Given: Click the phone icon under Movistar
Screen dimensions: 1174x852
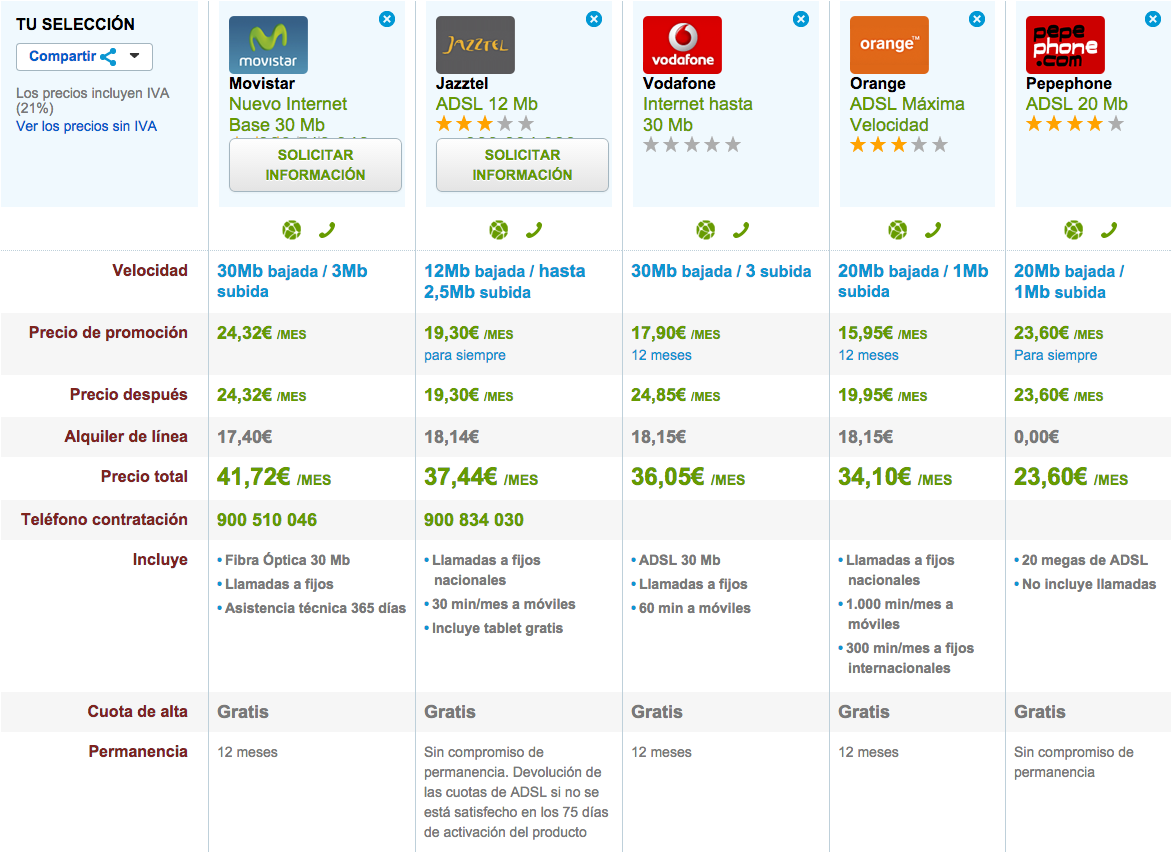Looking at the screenshot, I should pos(327,230).
